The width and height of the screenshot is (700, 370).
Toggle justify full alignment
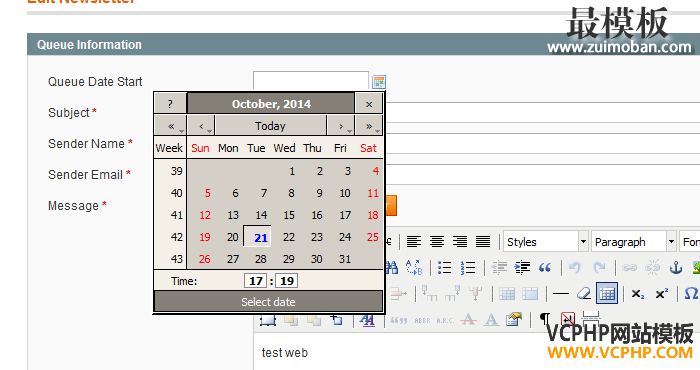click(483, 242)
